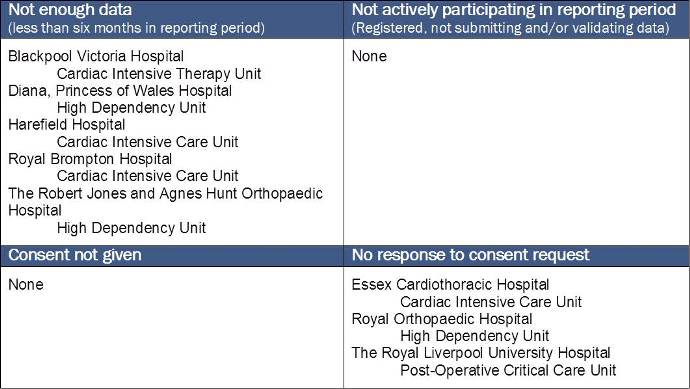Click The Royal Liverpool University Hospital
This screenshot has width=690, height=389.
481,353
